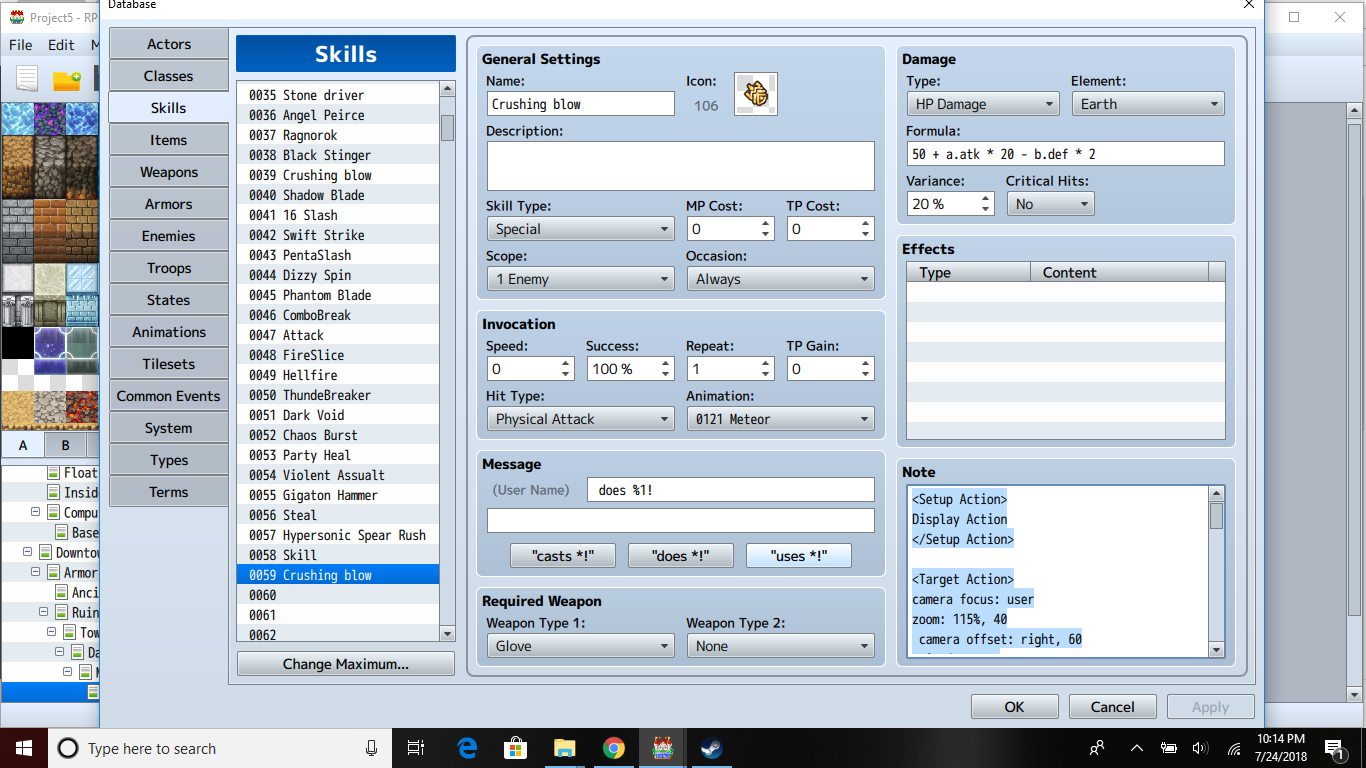Launch Steam from the taskbar
This screenshot has width=1366, height=768.
(x=712, y=748)
